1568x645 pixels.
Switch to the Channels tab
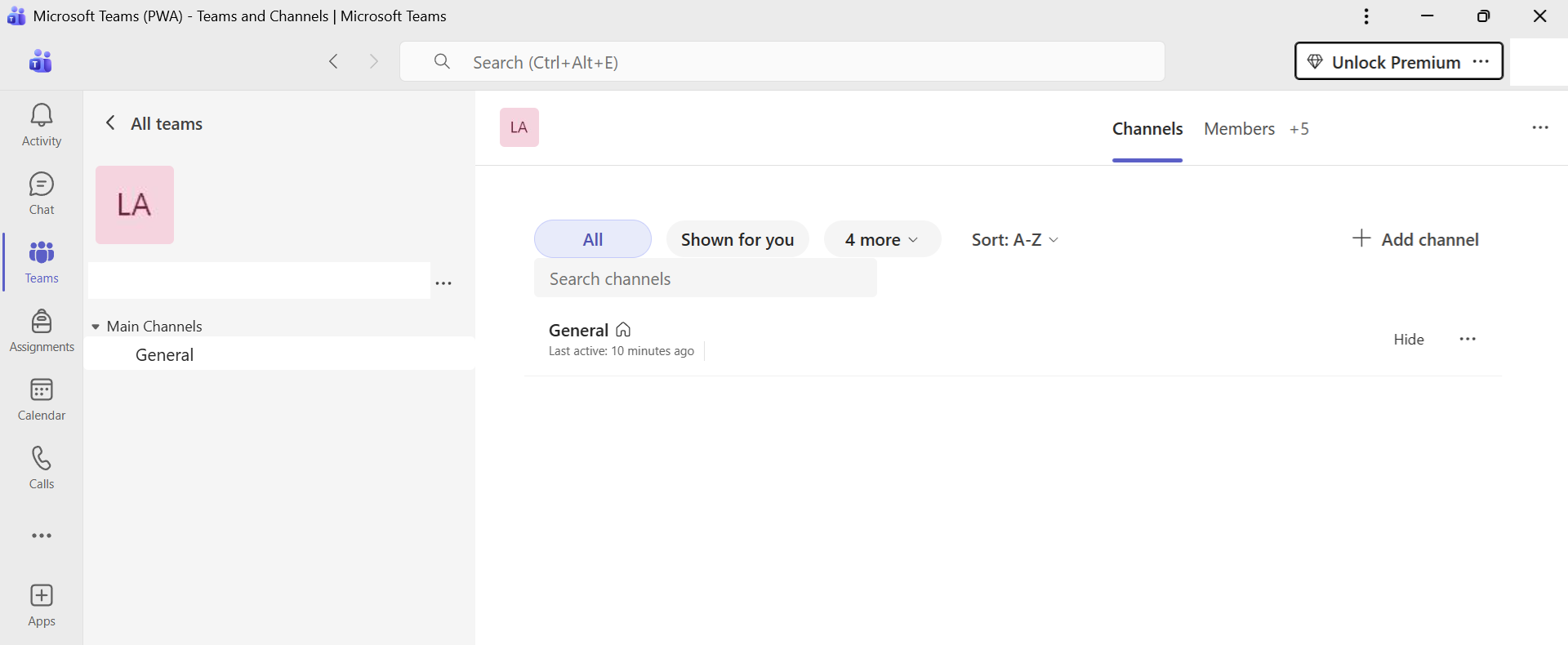1147,129
